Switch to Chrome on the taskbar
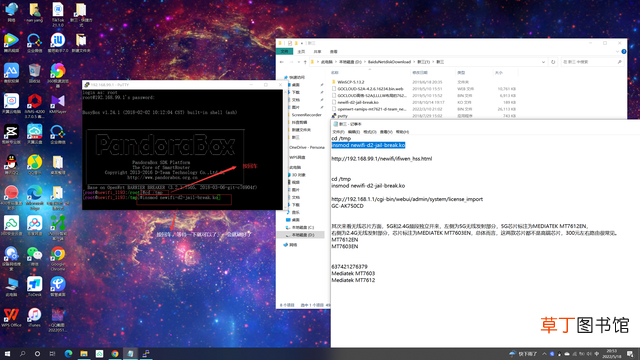 115,353
